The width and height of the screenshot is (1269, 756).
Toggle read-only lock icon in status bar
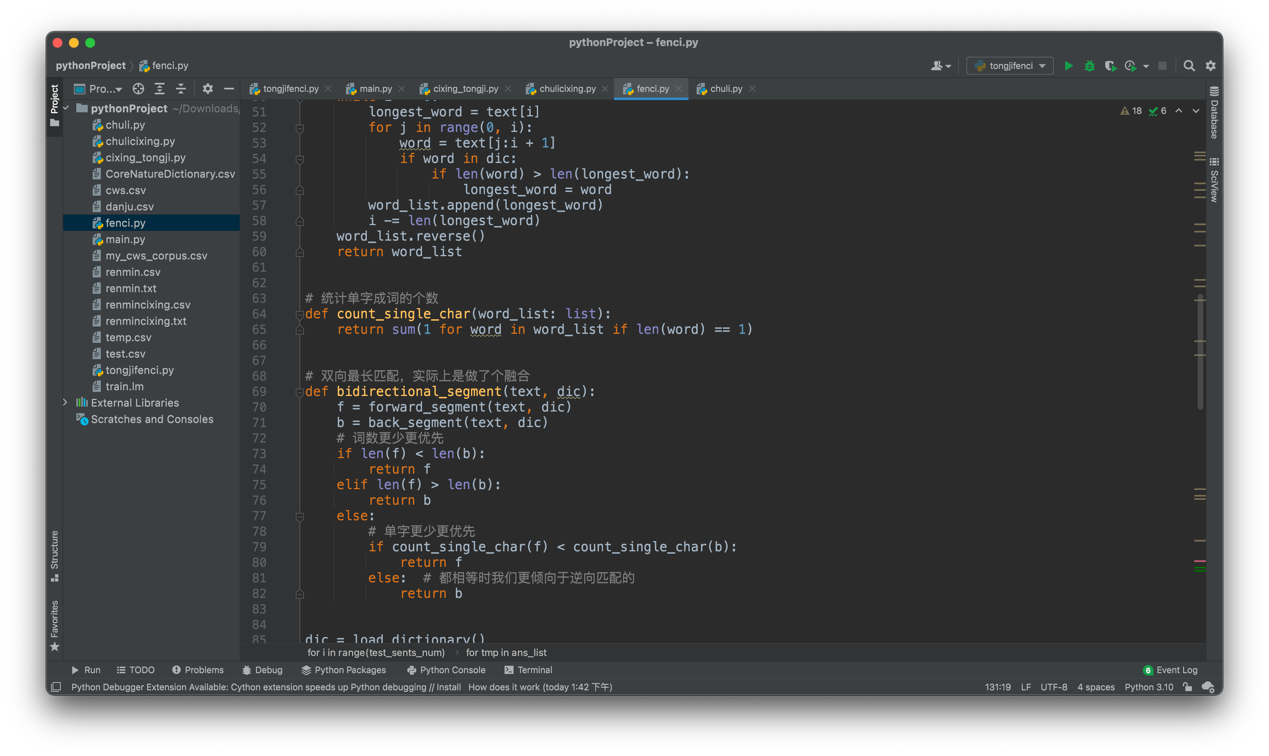pos(1187,687)
